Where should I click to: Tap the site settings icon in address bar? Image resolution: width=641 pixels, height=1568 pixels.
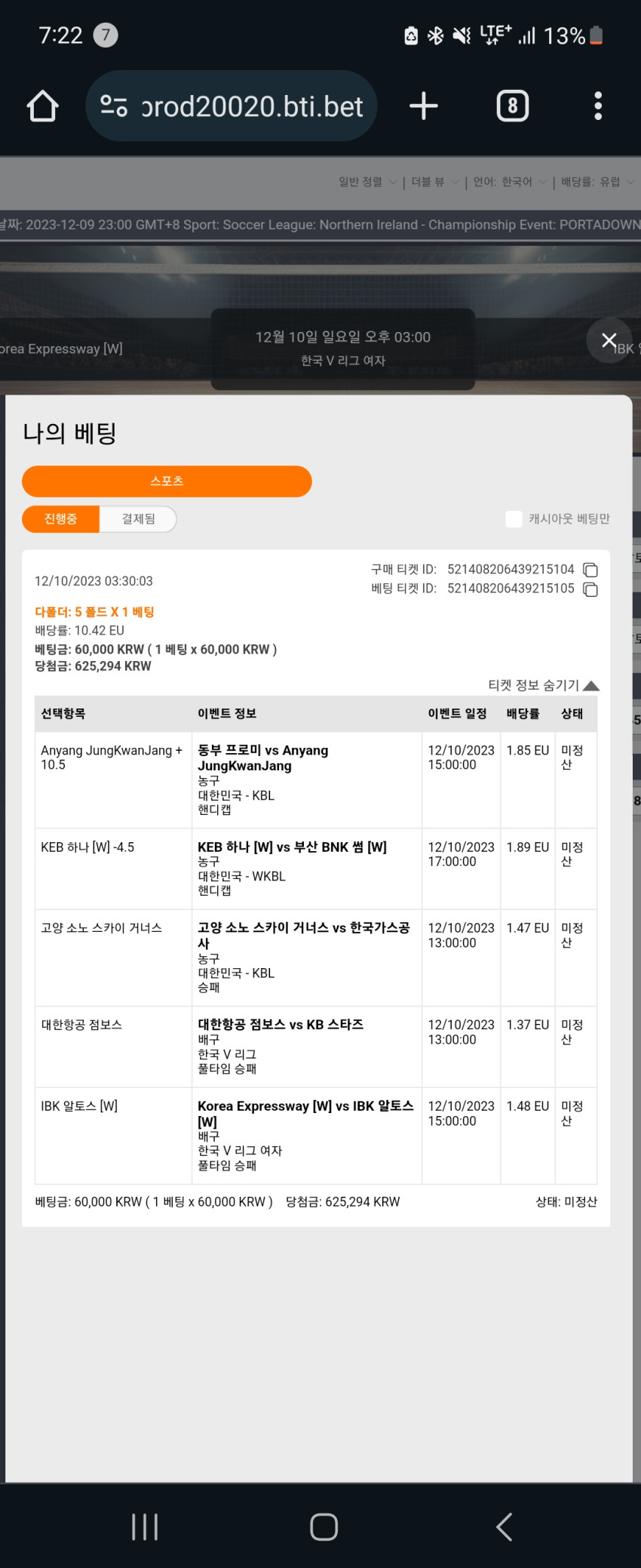tap(114, 106)
